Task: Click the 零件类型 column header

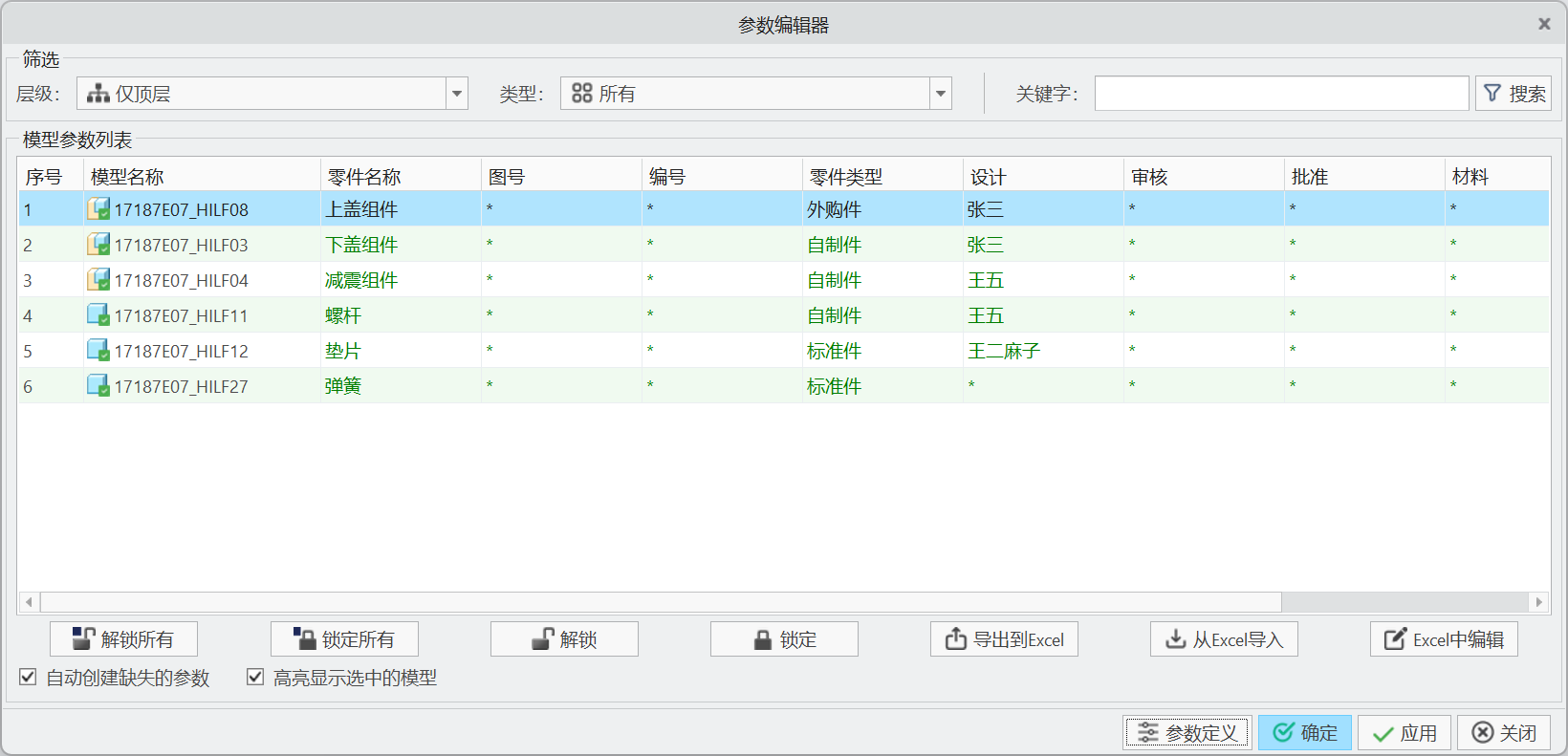Action: tap(845, 177)
